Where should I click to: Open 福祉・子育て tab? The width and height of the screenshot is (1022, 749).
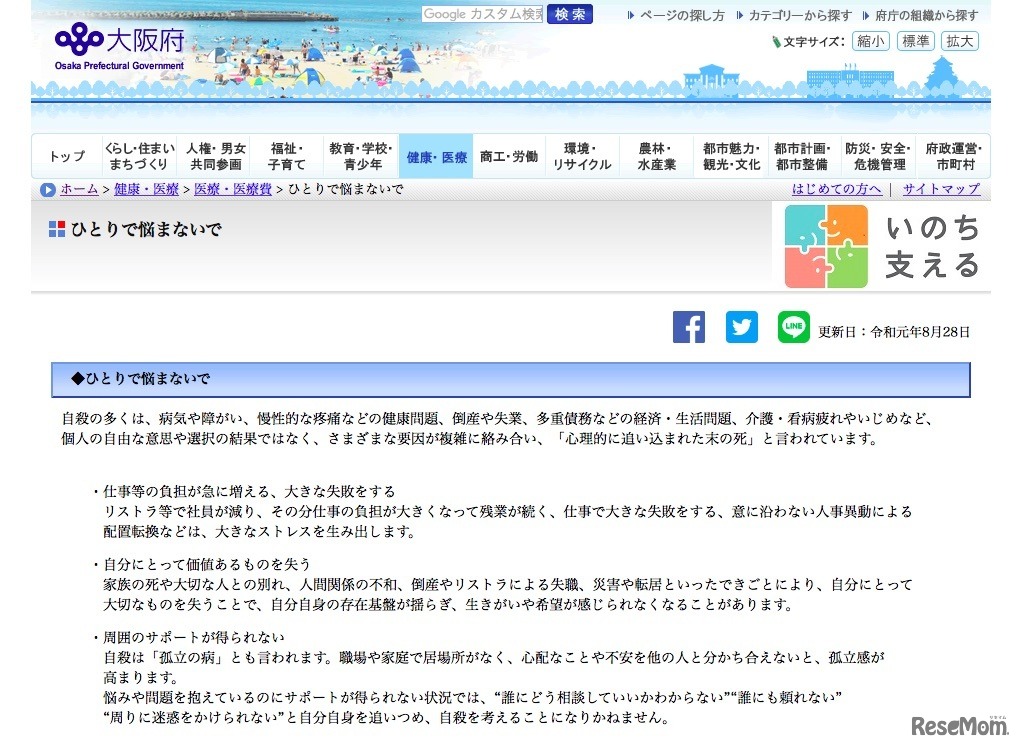[287, 156]
